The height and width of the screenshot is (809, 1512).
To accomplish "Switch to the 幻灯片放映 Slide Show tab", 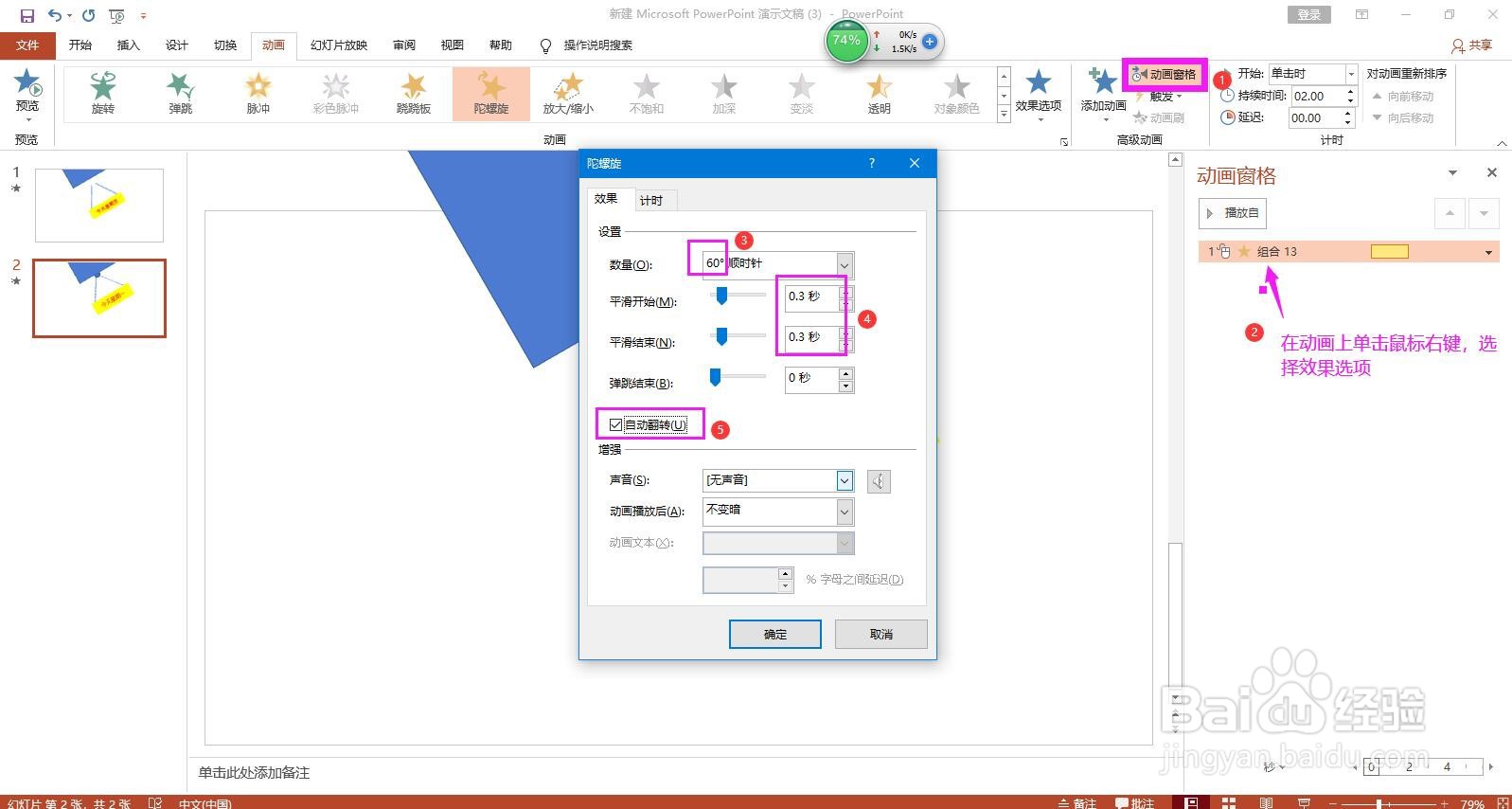I will [x=339, y=45].
